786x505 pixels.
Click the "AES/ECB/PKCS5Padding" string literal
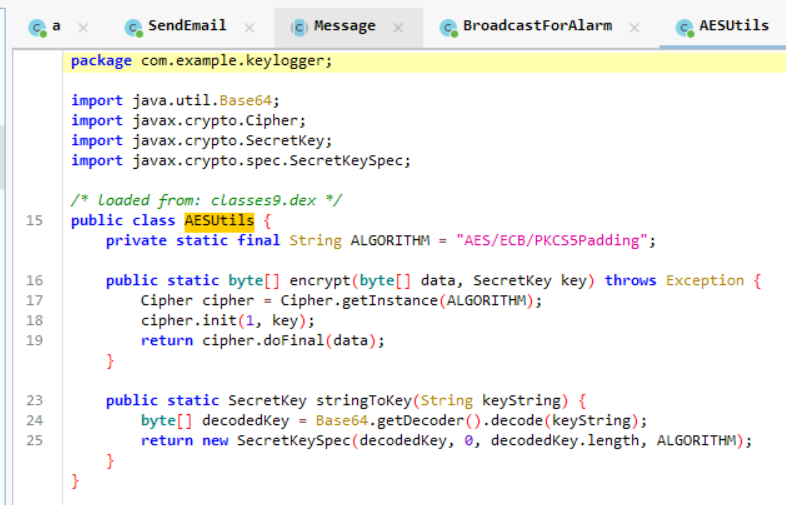[551, 241]
